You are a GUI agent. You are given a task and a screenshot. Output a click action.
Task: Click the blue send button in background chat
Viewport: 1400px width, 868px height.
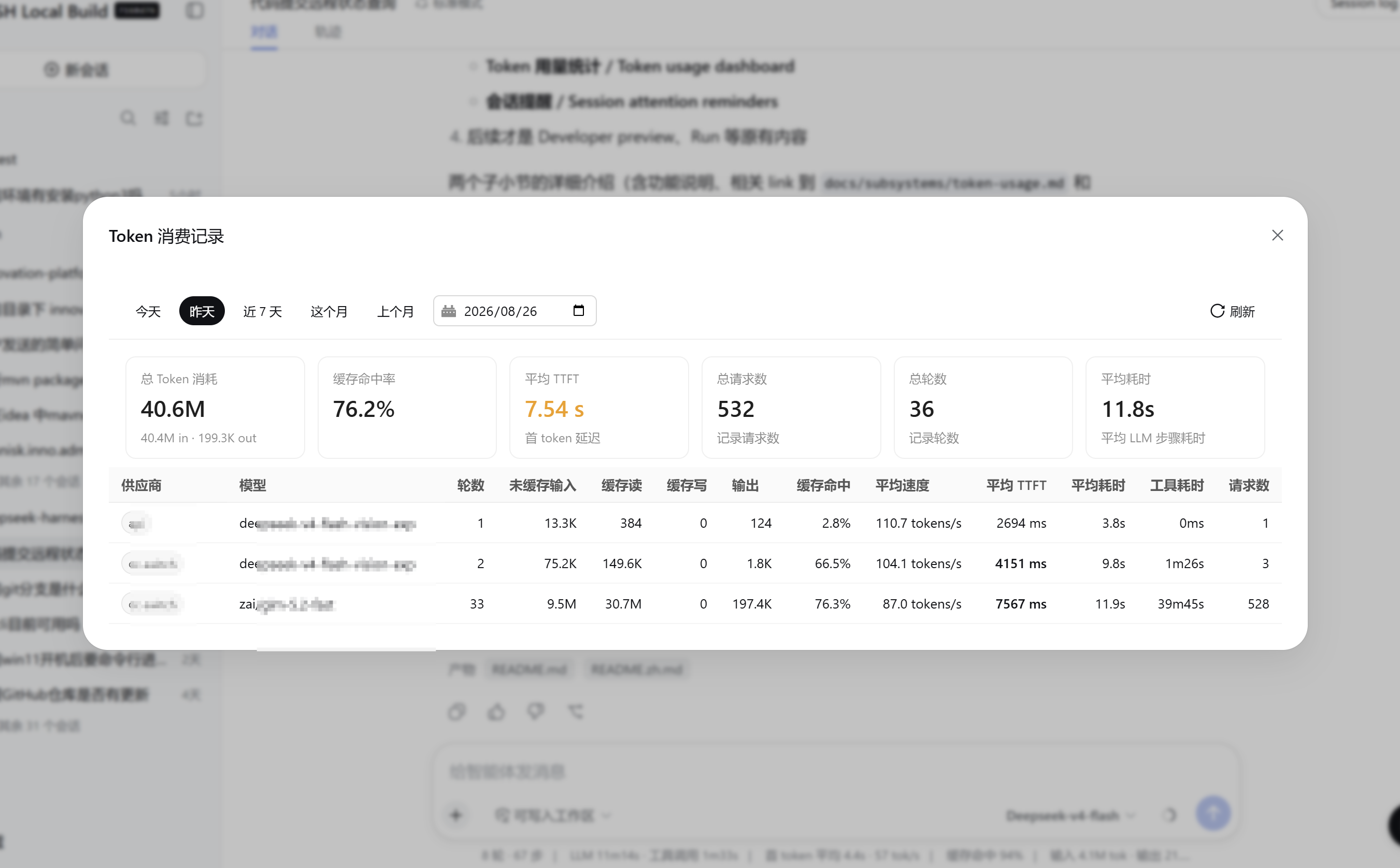(x=1213, y=813)
